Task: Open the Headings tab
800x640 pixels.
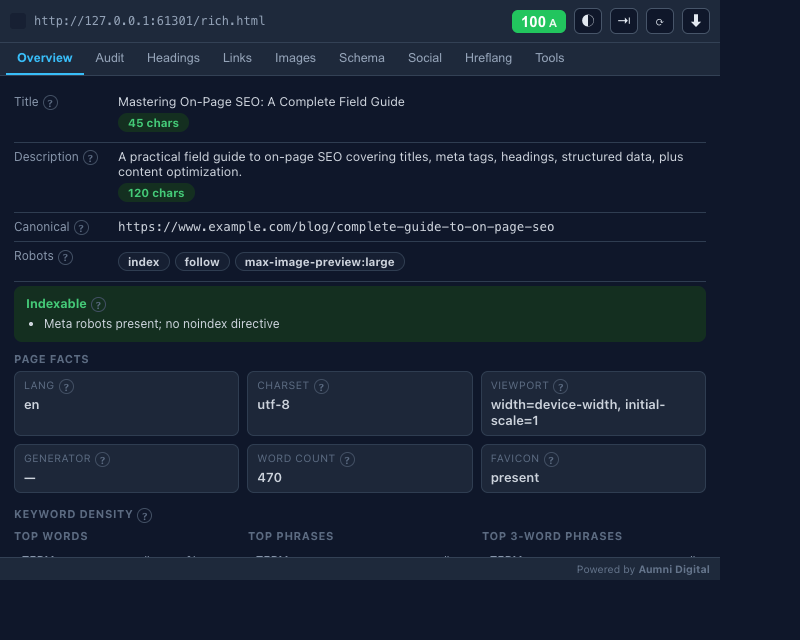Action: 173,58
